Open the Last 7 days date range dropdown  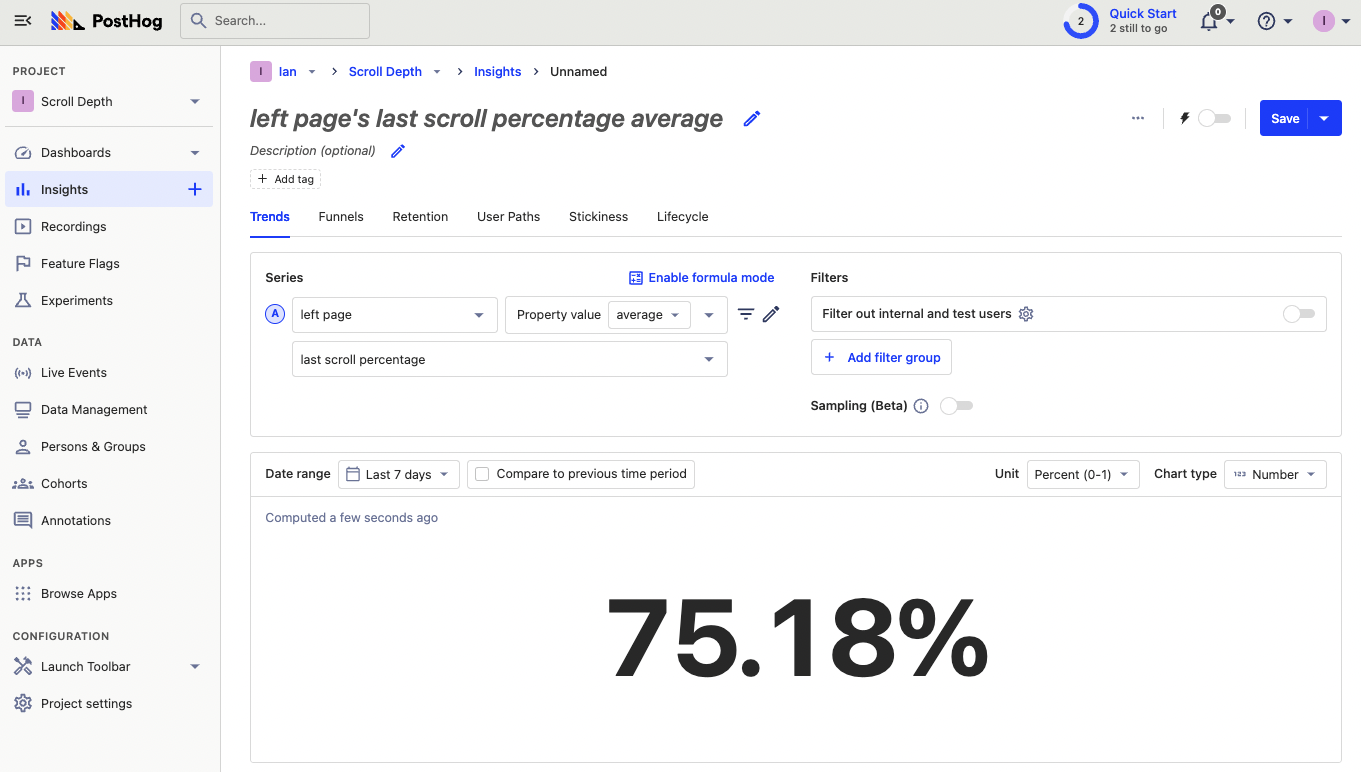click(399, 474)
